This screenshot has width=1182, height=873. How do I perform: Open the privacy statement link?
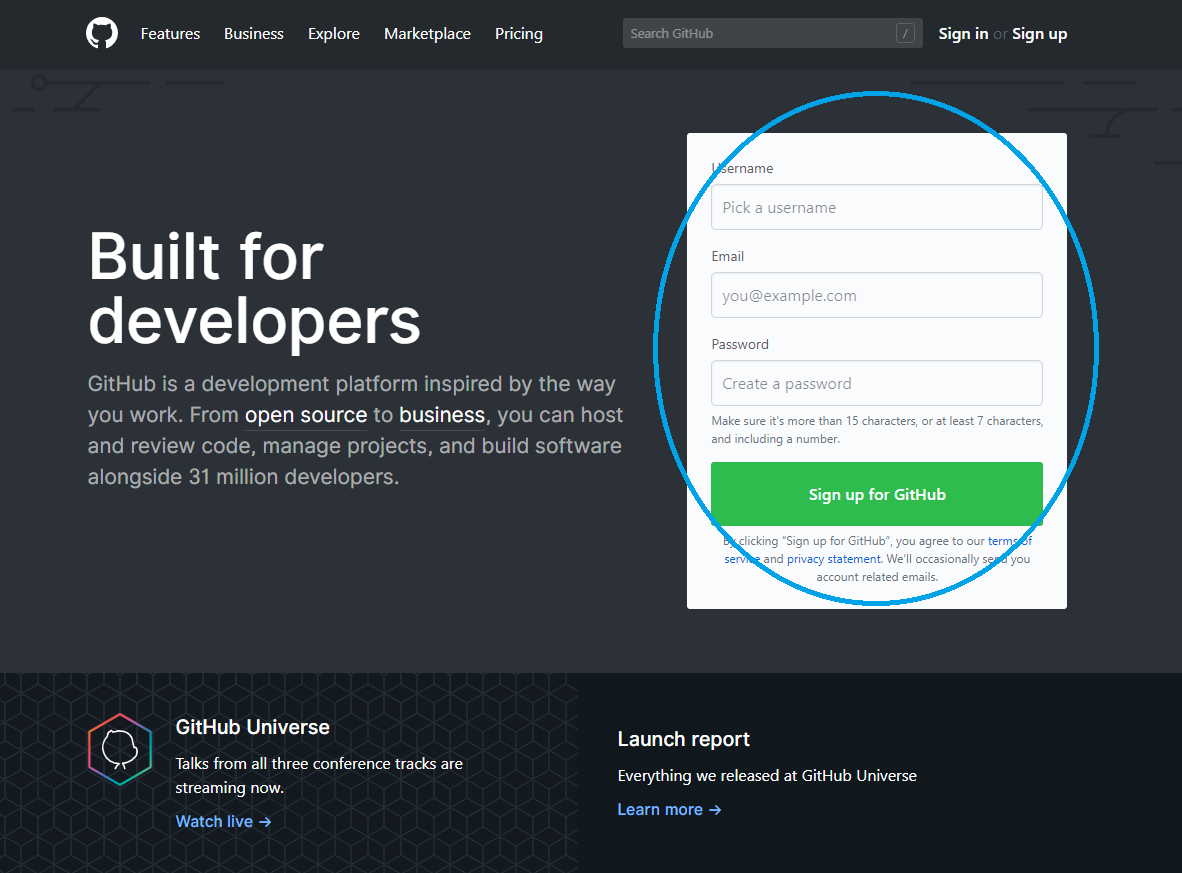[x=834, y=559]
